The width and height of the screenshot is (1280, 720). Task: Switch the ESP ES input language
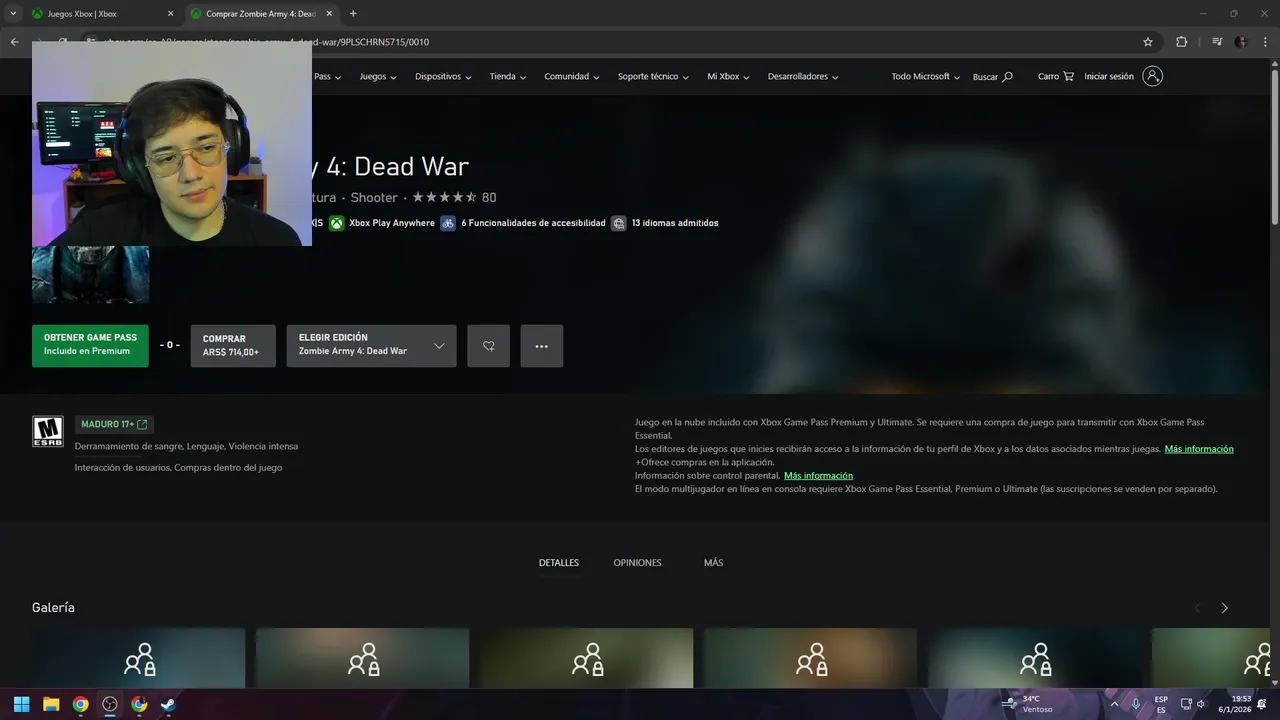[1161, 704]
